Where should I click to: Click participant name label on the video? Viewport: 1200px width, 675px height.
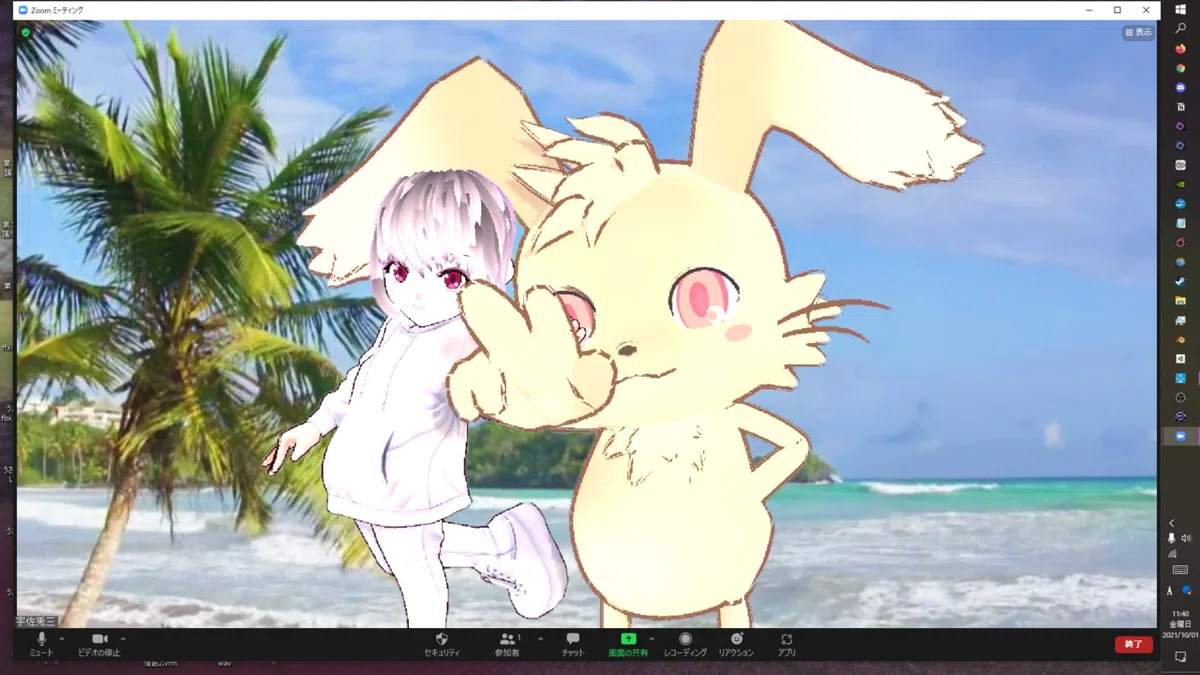tap(36, 621)
